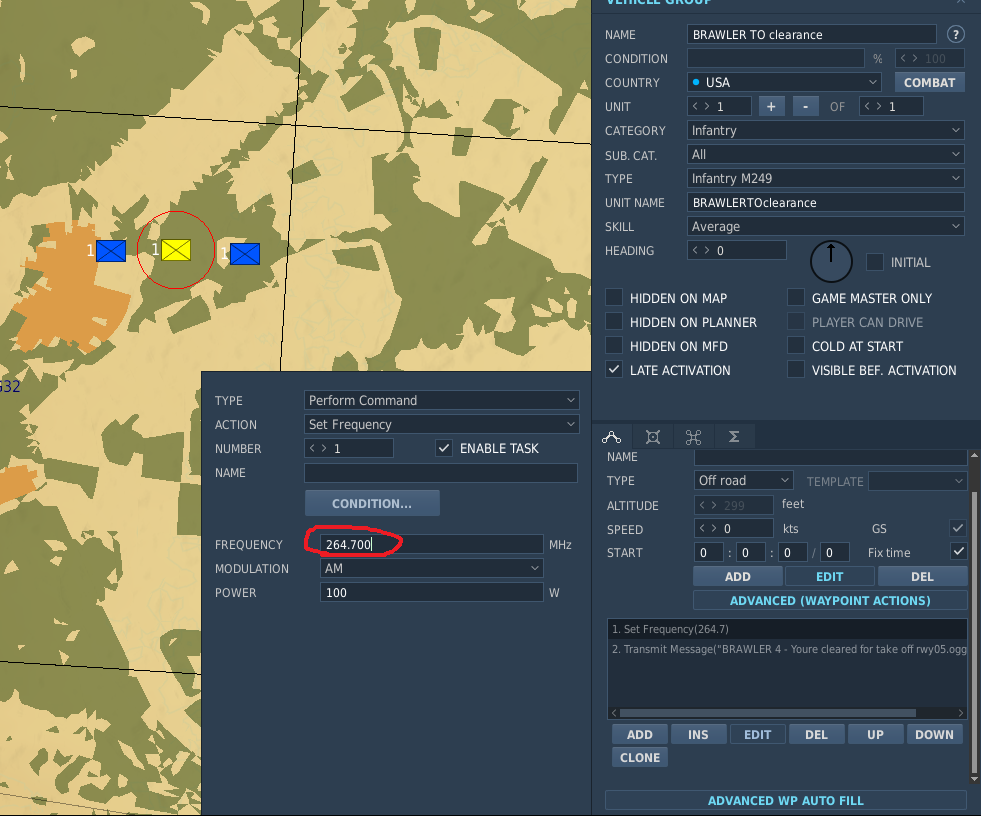Click the actions list EDIT button

coord(757,734)
